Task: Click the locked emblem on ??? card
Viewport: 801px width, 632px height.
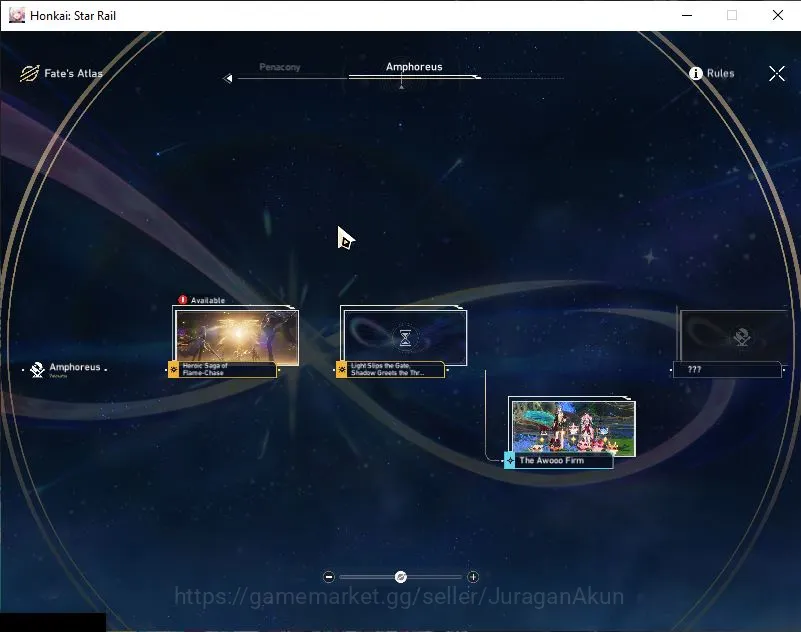Action: (x=742, y=337)
